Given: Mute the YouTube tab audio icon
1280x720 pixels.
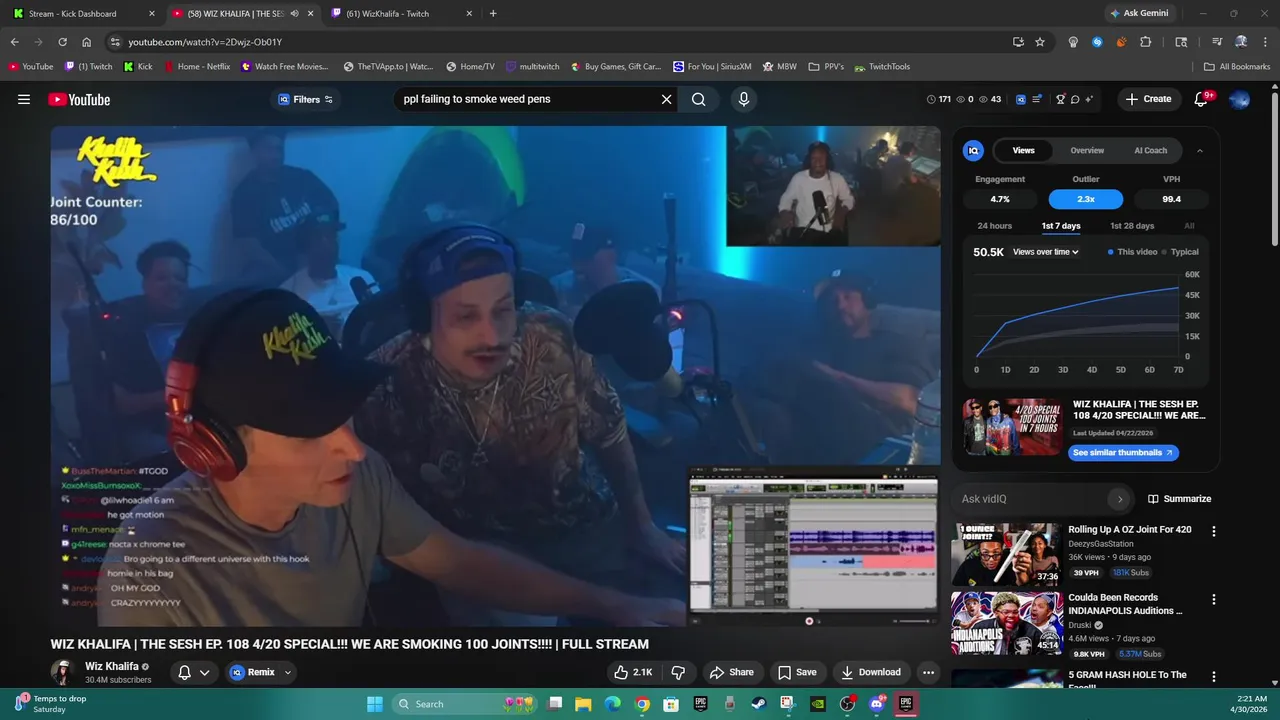Looking at the screenshot, I should pos(295,14).
